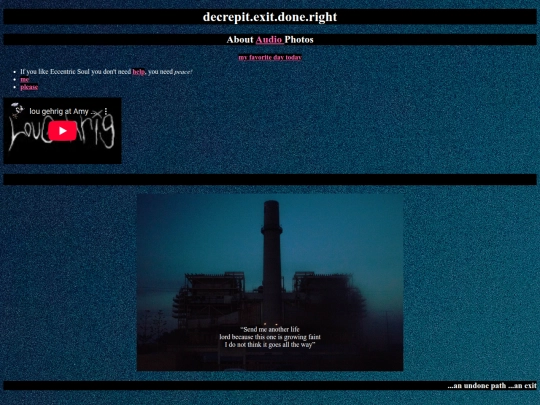Screen dimensions: 540x405
Task: Click the 'Send me another life' quote
Action: pos(270,337)
